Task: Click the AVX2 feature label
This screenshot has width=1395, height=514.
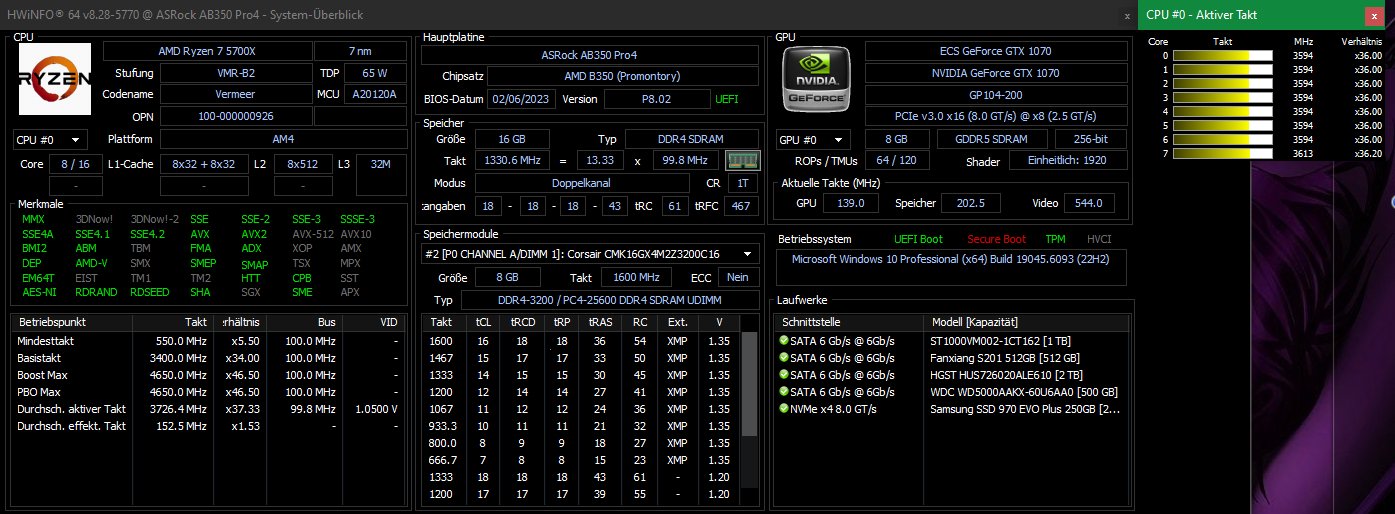Action: point(254,234)
